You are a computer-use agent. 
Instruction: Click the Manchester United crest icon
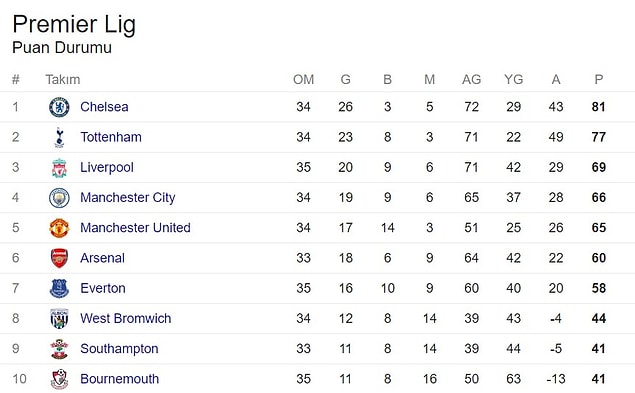[59, 228]
